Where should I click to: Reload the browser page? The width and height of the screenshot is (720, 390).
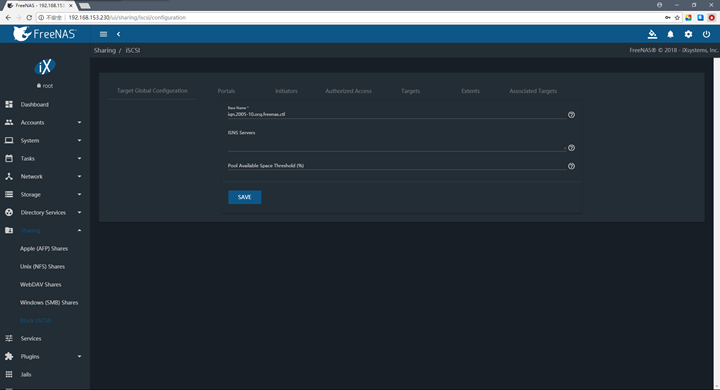pos(29,17)
